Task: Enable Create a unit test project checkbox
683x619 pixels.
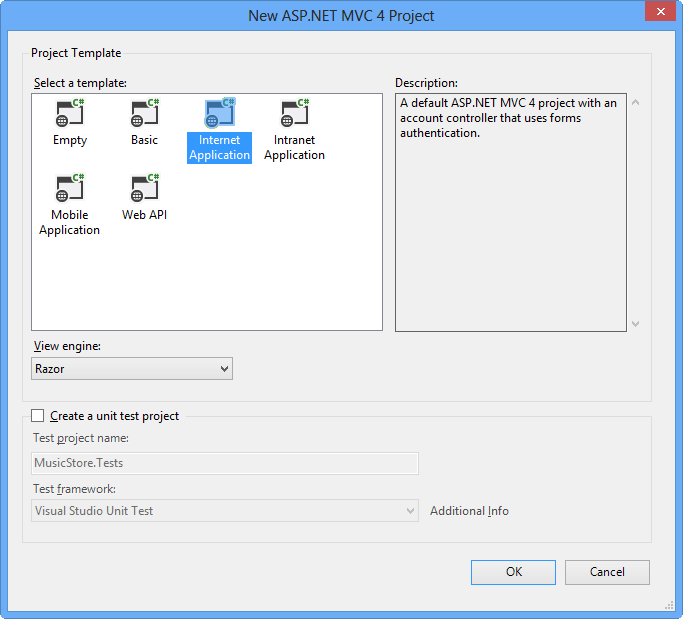Action: 37,416
